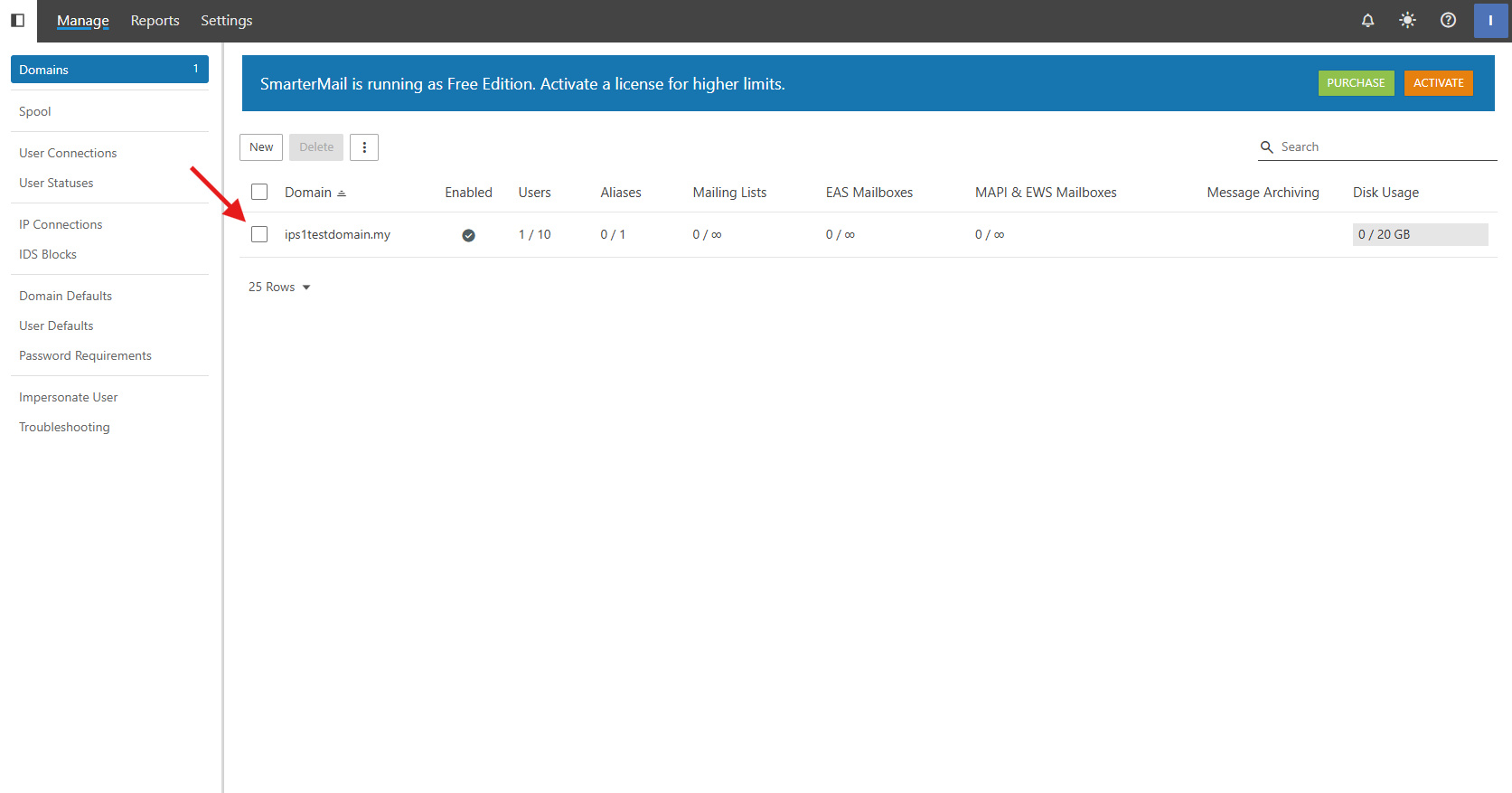Select the ips1testdomain.my row checkbox

click(x=259, y=234)
